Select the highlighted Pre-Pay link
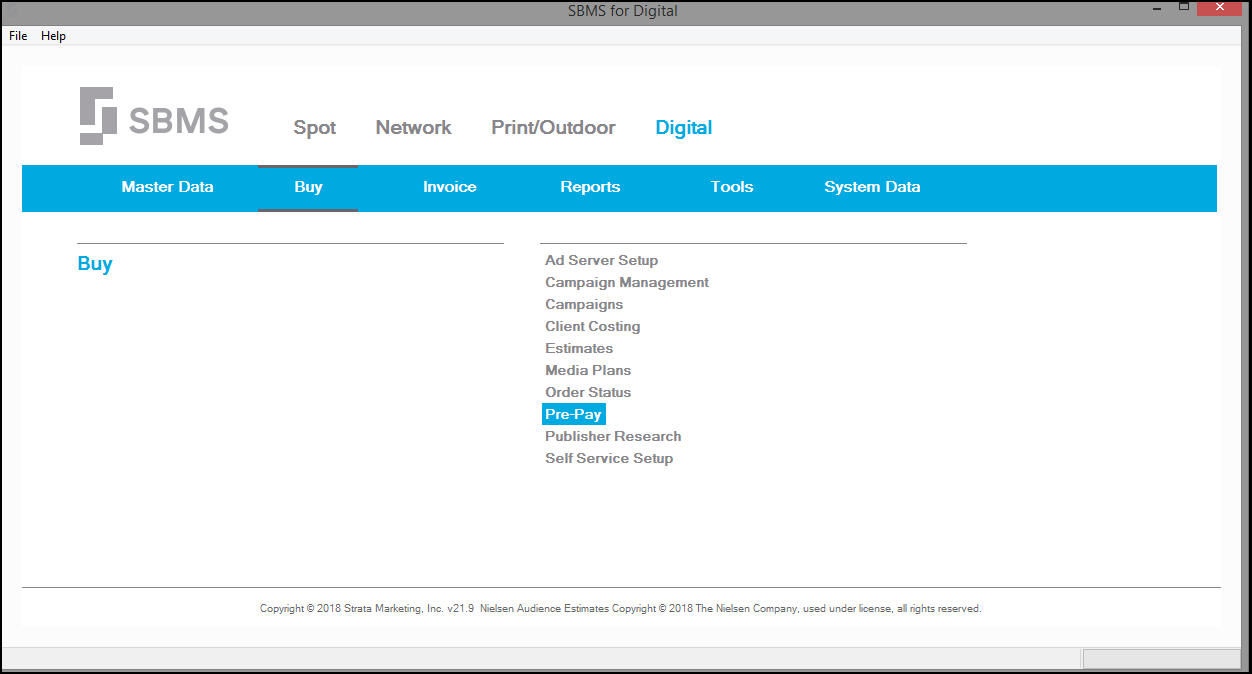1252x674 pixels. pyautogui.click(x=574, y=414)
